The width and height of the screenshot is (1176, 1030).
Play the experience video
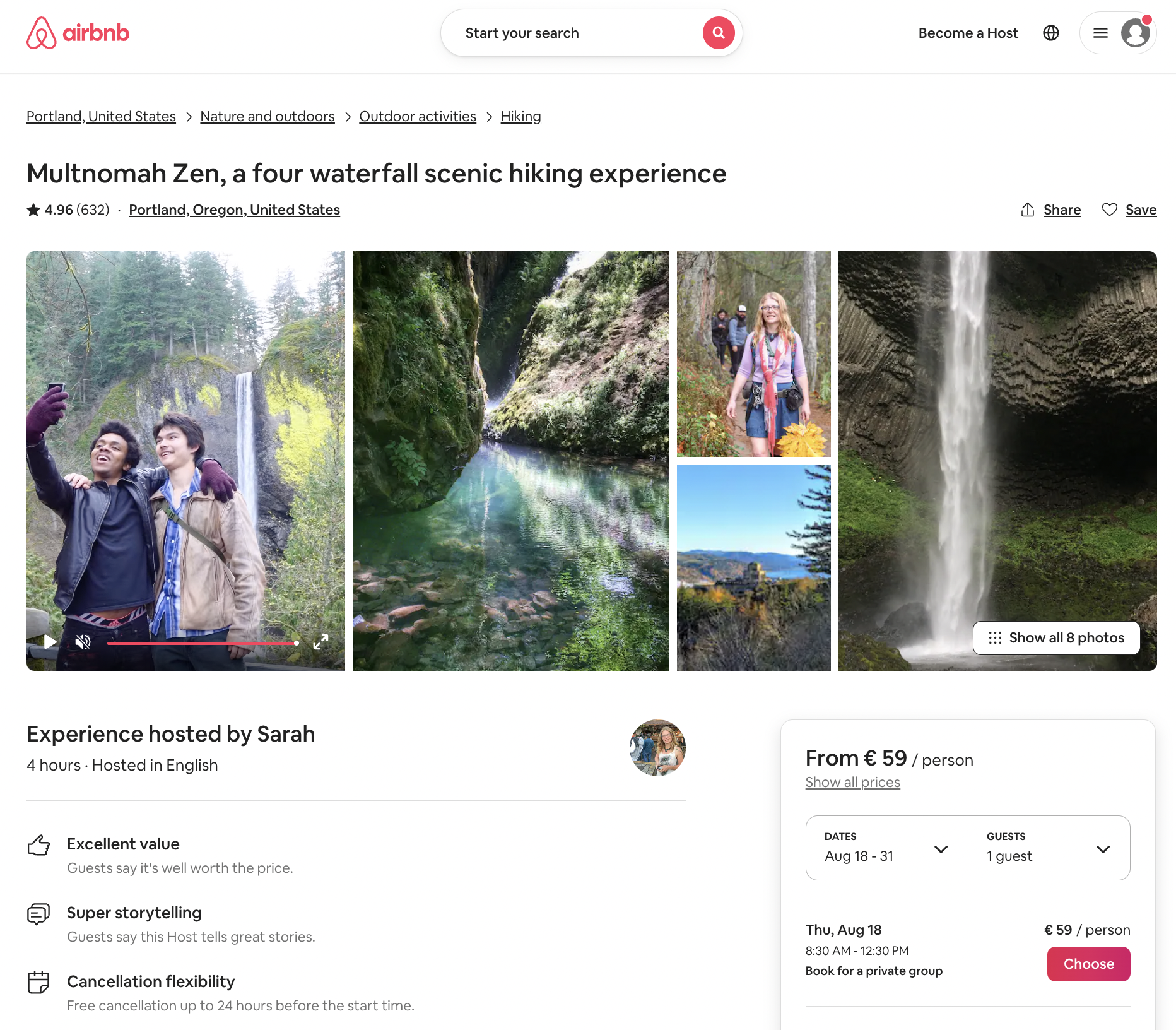click(x=50, y=642)
